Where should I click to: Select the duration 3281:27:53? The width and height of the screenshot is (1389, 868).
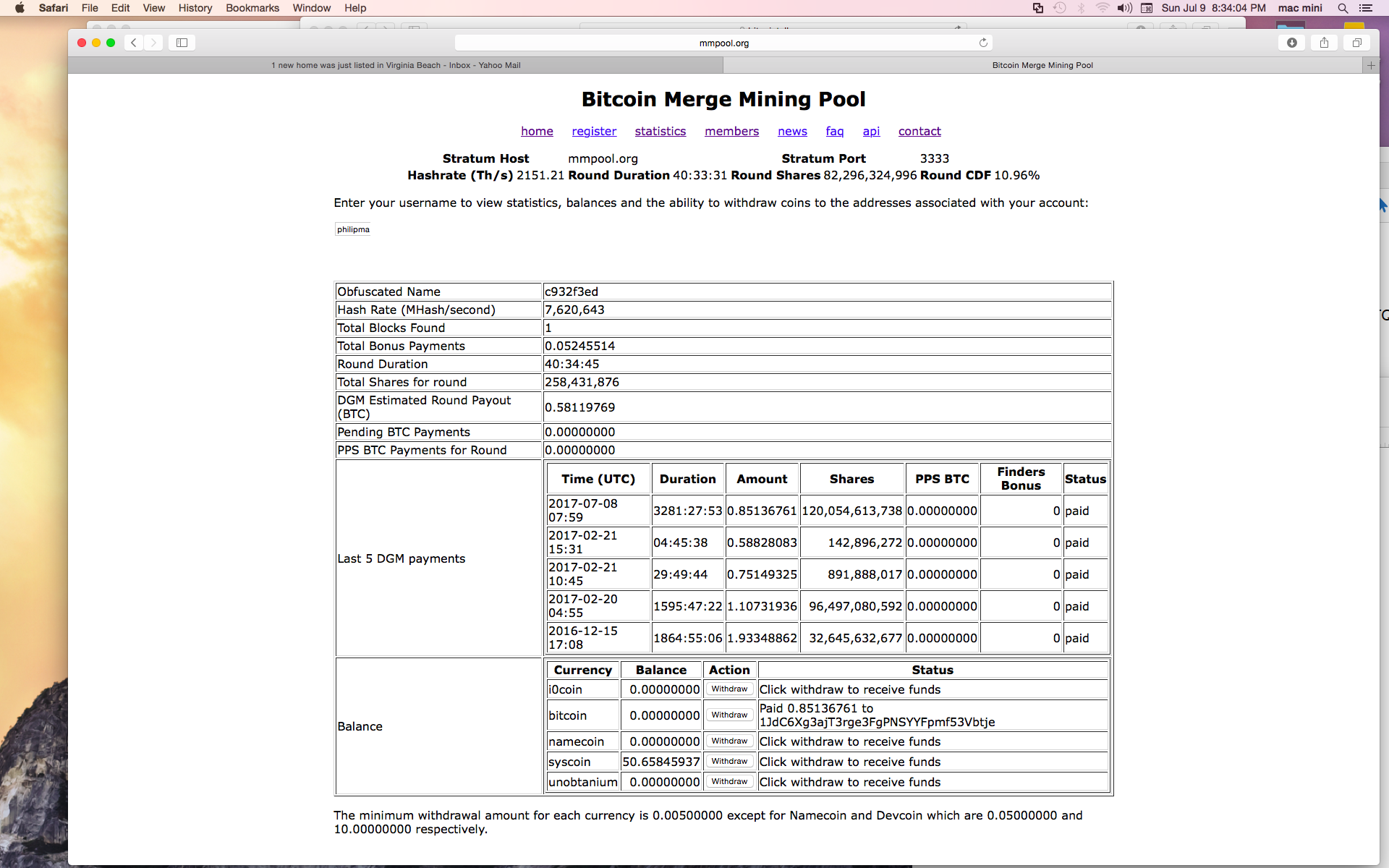pyautogui.click(x=687, y=511)
